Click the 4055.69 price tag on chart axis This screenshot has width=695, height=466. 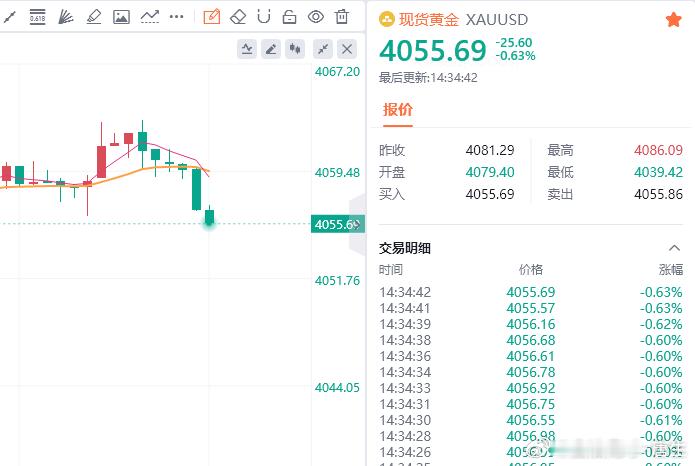[x=338, y=224]
